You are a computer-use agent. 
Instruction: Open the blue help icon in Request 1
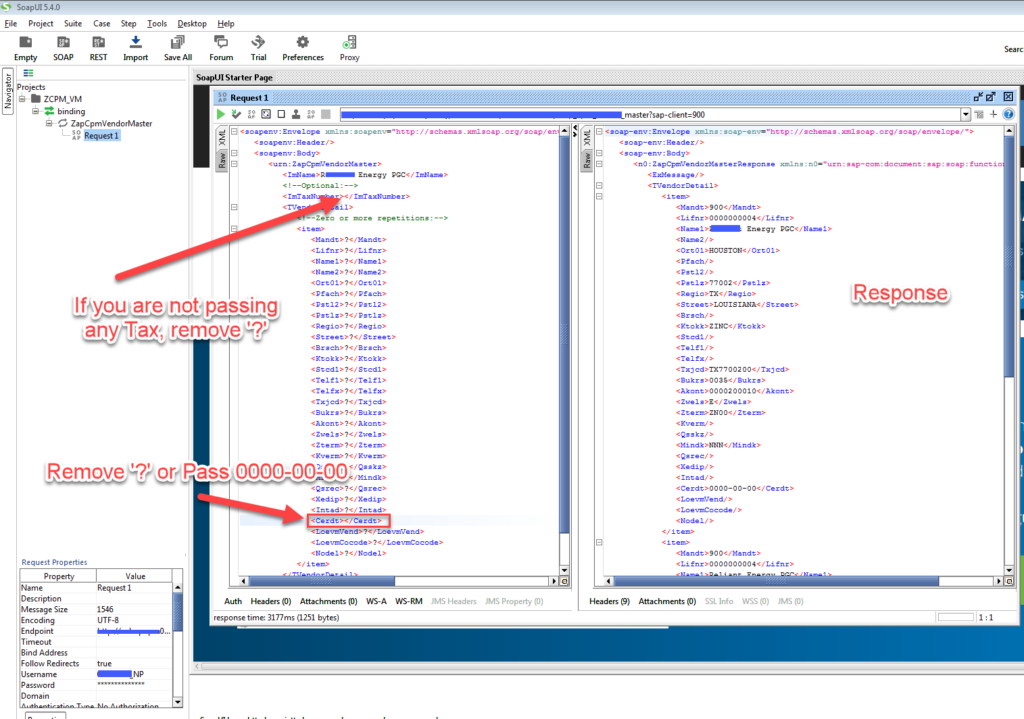(x=1008, y=114)
